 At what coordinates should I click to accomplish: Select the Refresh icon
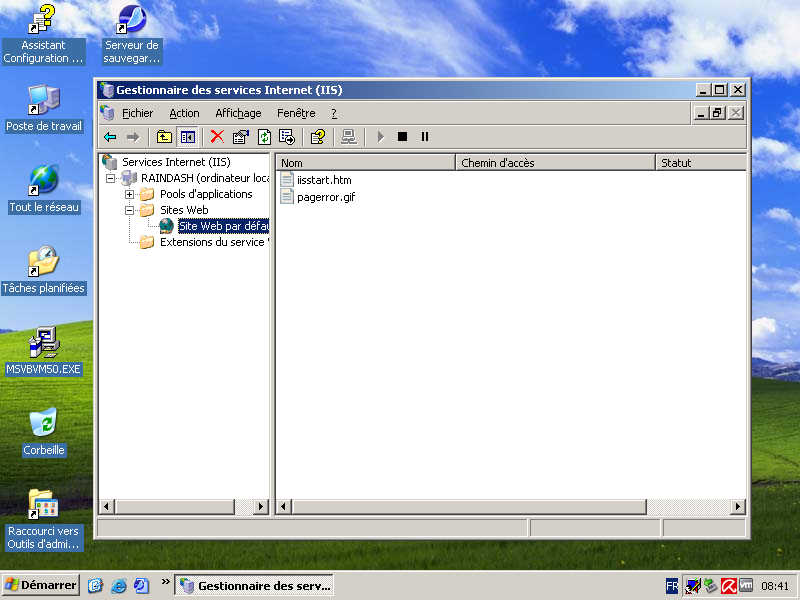tap(263, 137)
